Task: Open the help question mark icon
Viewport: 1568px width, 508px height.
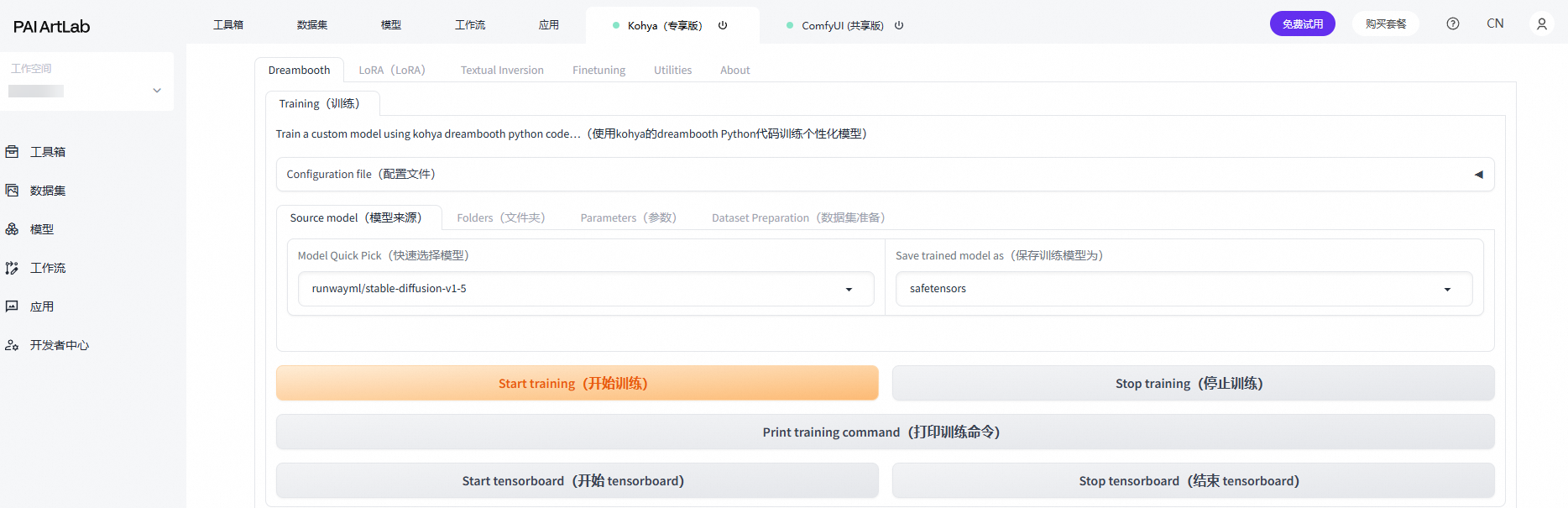Action: 1453,24
